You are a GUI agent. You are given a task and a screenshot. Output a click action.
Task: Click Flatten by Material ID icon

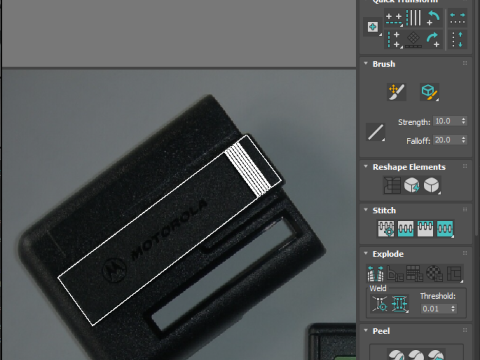pyautogui.click(x=435, y=274)
